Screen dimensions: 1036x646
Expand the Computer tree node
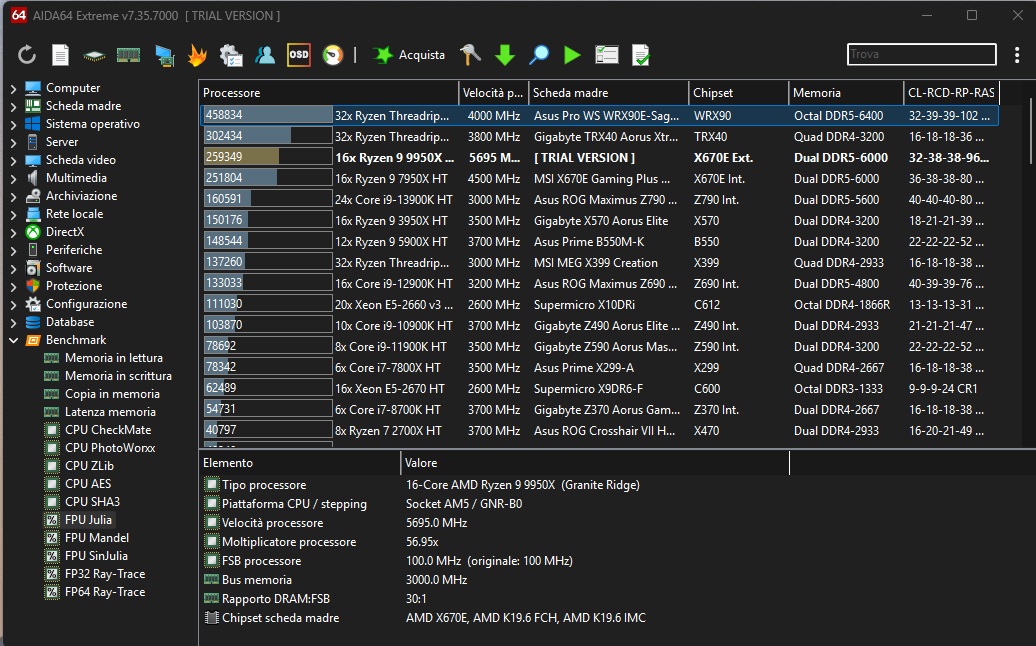tap(13, 88)
